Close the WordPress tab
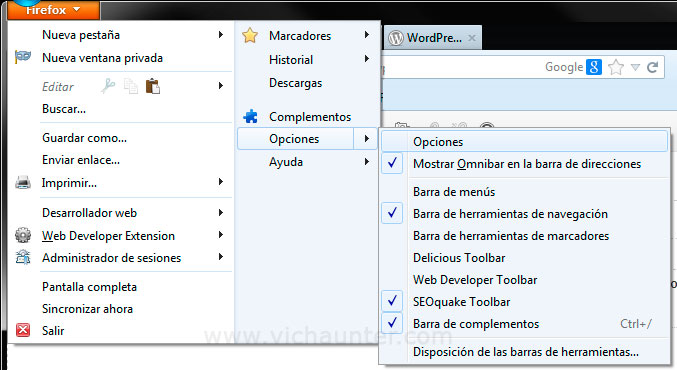The image size is (677, 370). coord(472,38)
